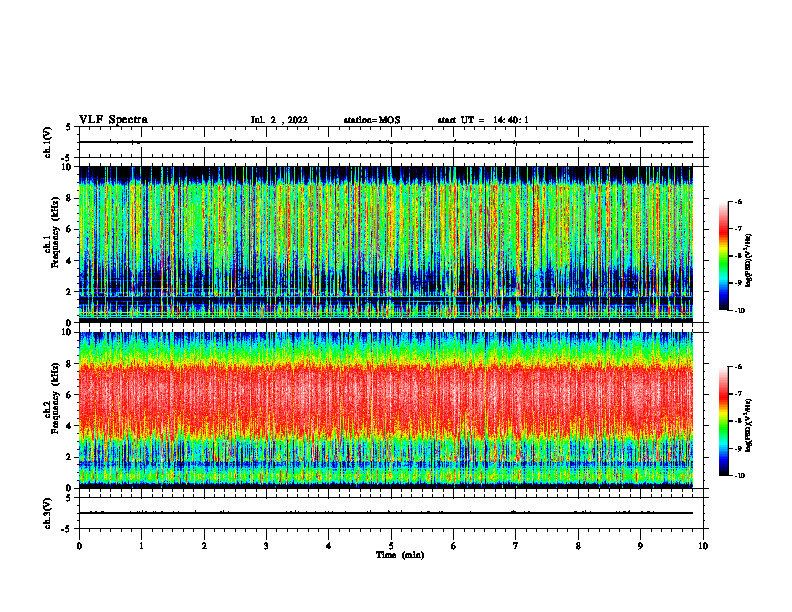This screenshot has width=792, height=612.
Task: Click the "ch.1(V)" axis label at top
Action: pos(47,142)
